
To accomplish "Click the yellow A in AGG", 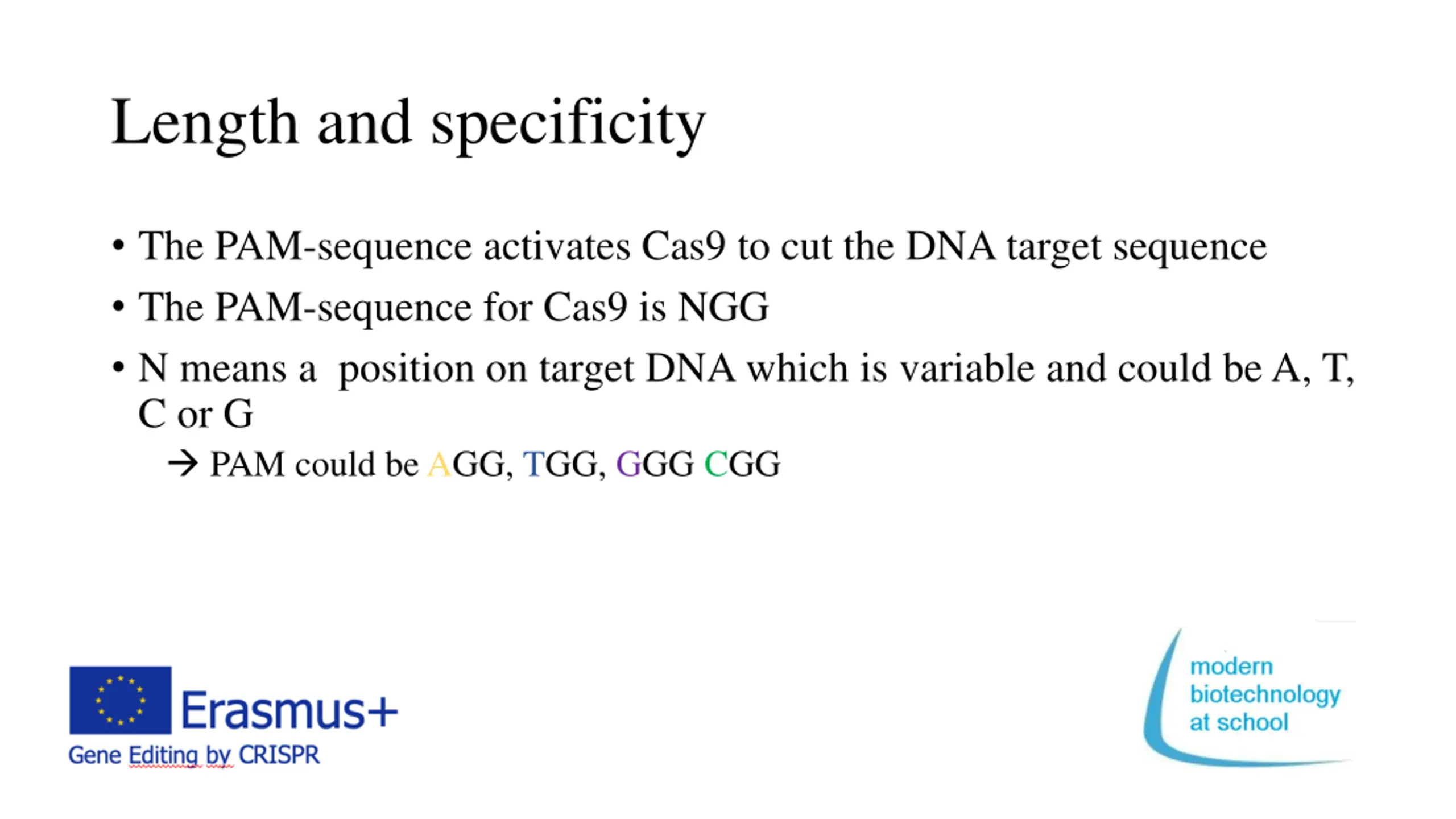I will click(439, 464).
